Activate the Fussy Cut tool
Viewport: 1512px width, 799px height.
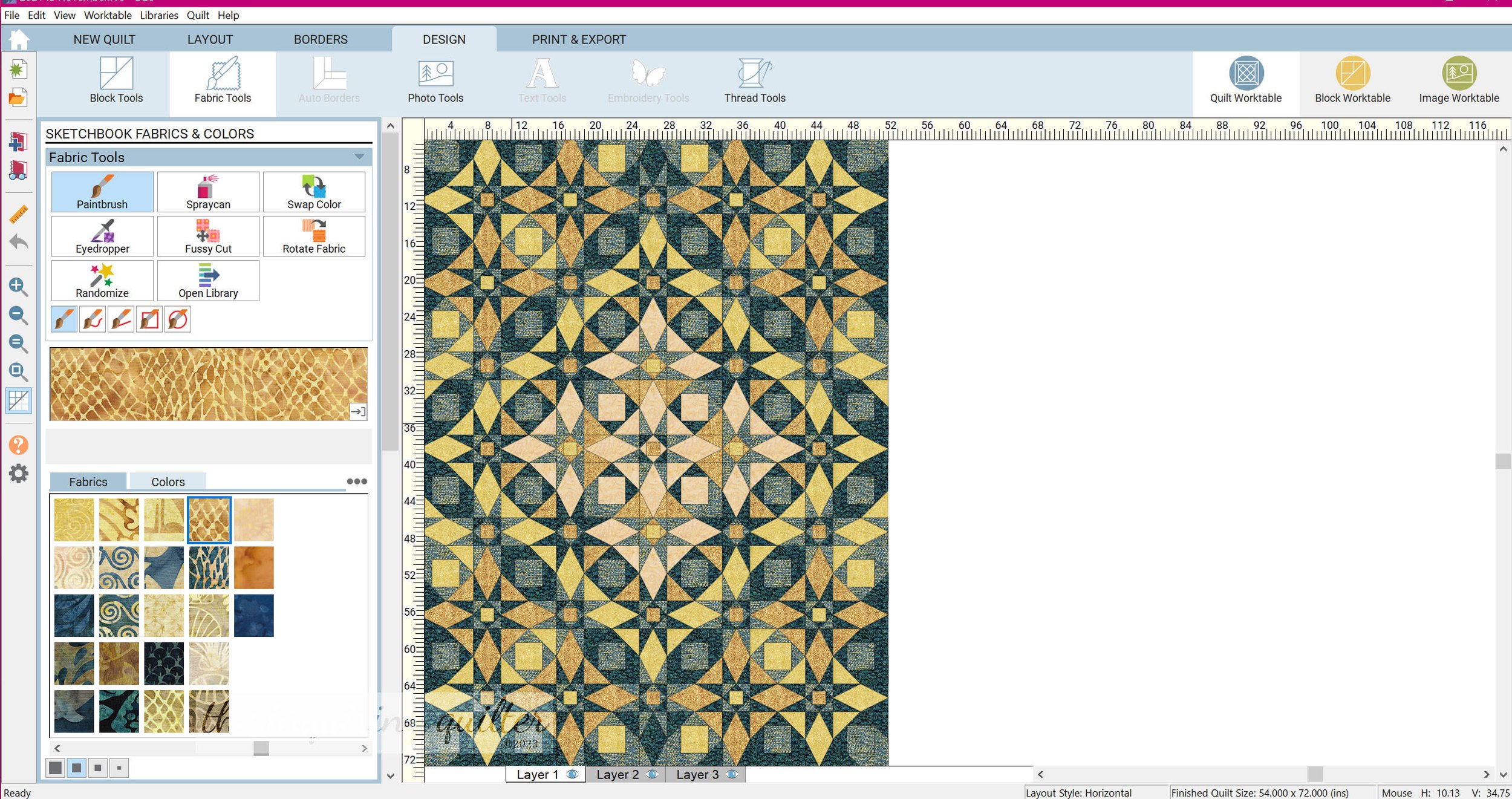click(x=208, y=236)
